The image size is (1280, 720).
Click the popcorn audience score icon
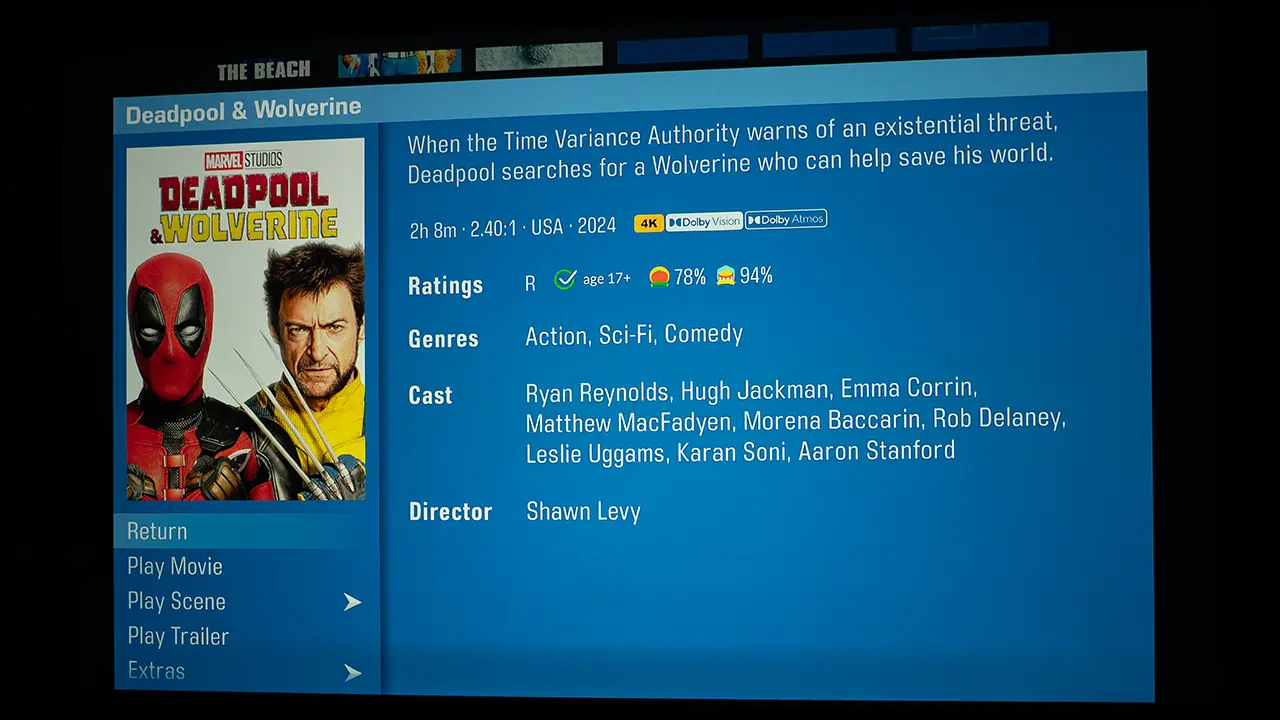(x=726, y=275)
